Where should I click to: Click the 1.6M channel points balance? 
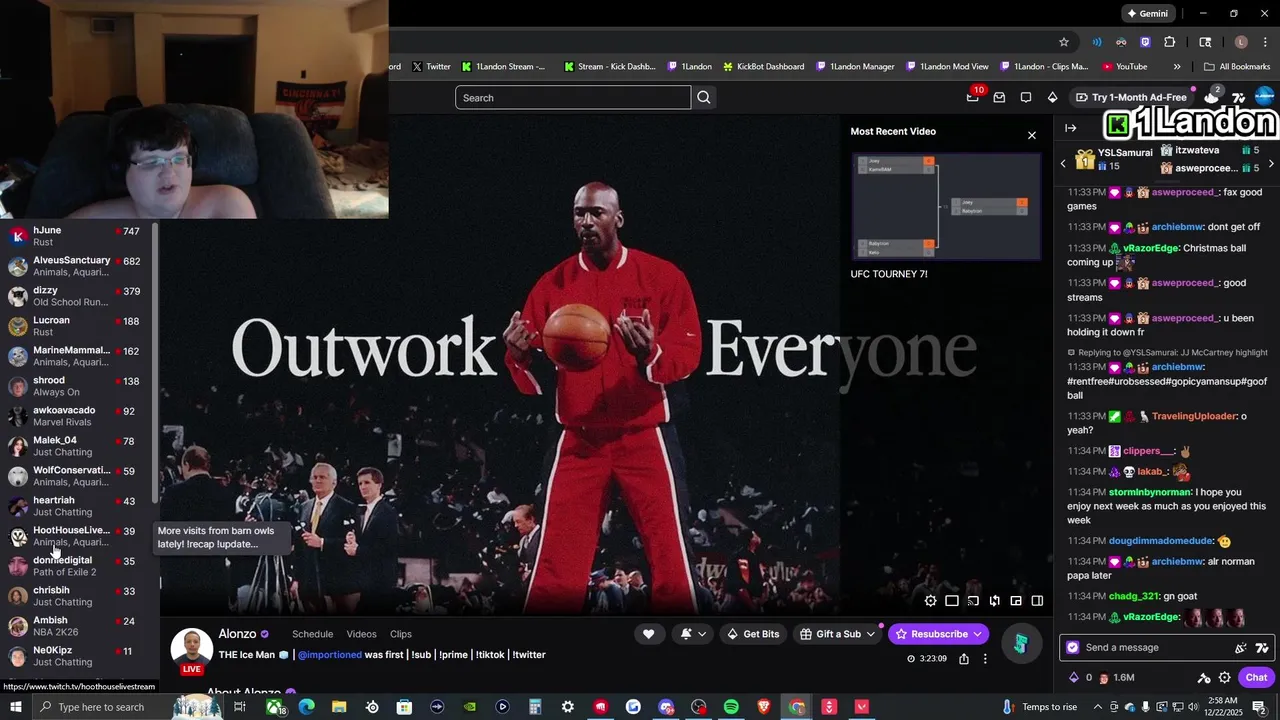click(x=1117, y=678)
